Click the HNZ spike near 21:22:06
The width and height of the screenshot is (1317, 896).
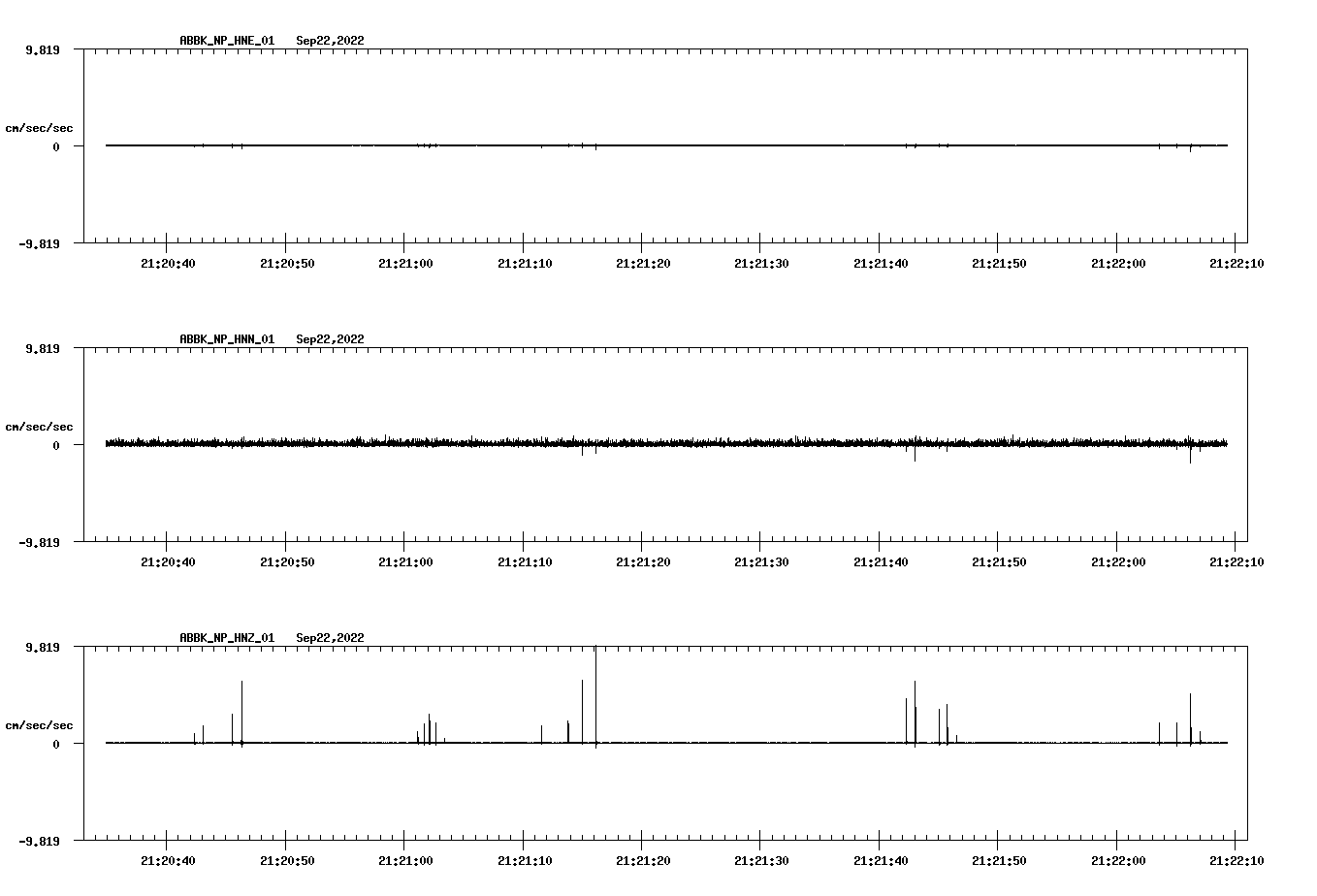pyautogui.click(x=1190, y=720)
